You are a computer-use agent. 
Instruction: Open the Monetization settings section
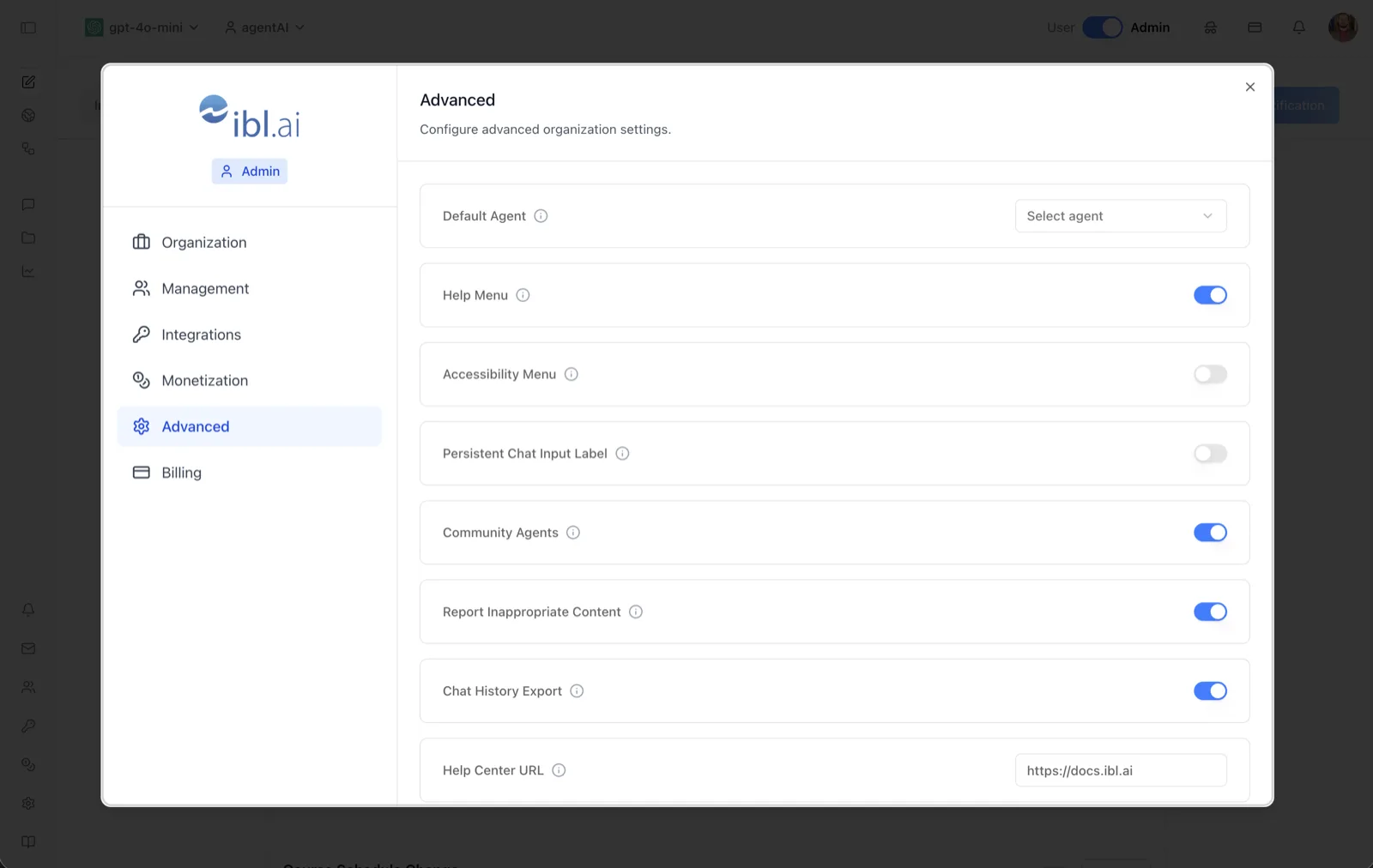pyautogui.click(x=249, y=380)
